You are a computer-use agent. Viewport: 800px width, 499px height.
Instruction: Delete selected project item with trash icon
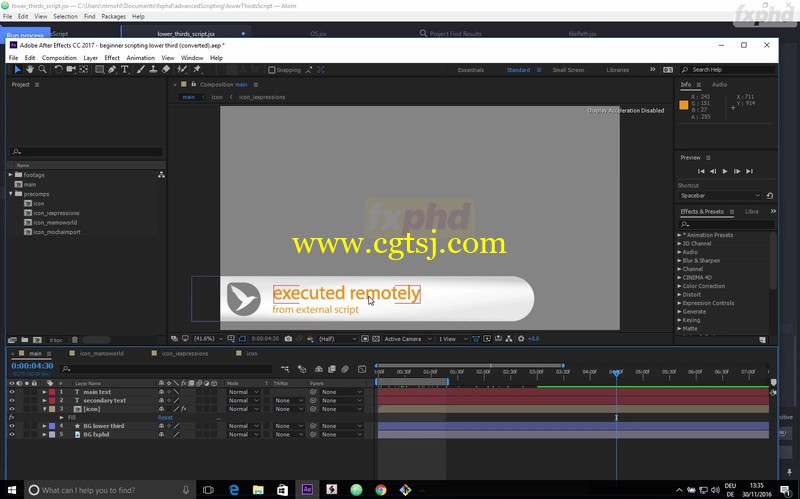74,340
